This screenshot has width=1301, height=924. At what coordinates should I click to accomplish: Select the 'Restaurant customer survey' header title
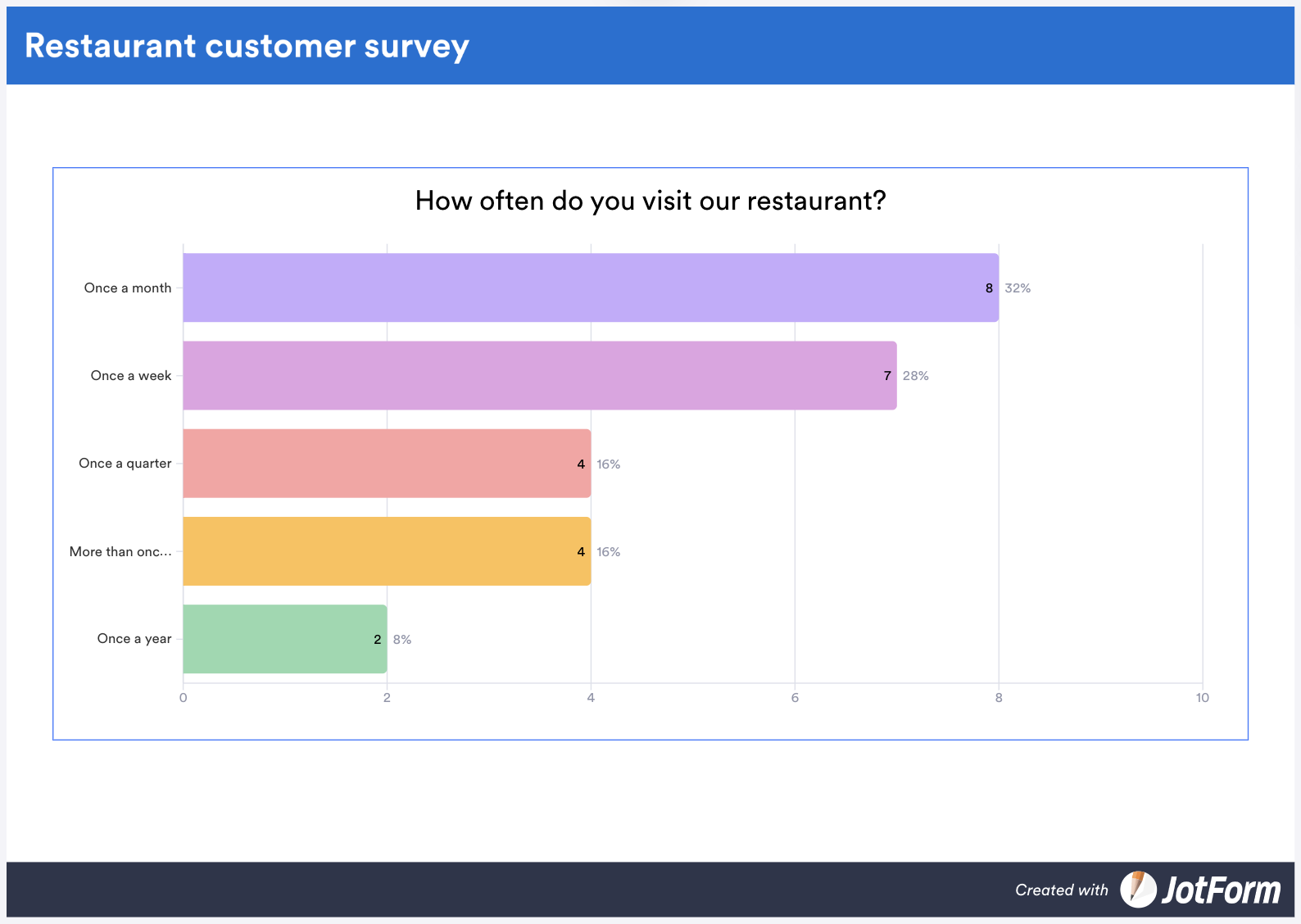tap(247, 46)
